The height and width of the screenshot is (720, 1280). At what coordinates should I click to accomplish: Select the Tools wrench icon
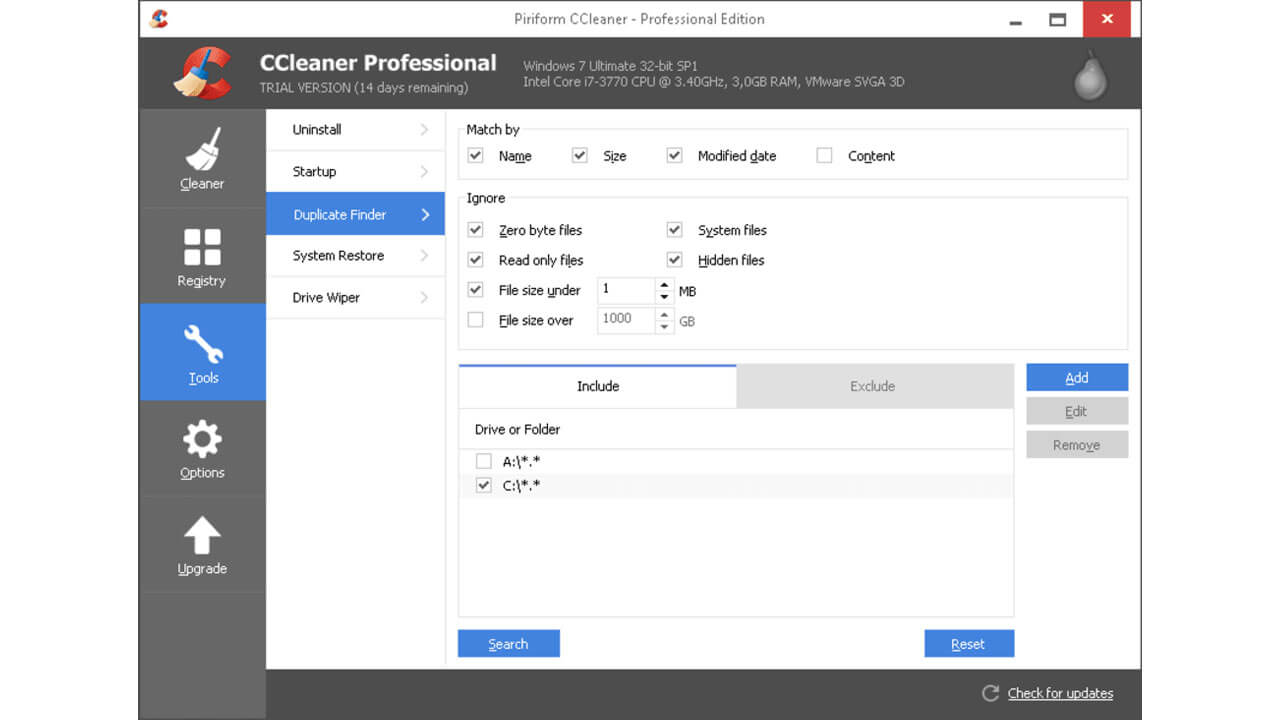[x=202, y=350]
